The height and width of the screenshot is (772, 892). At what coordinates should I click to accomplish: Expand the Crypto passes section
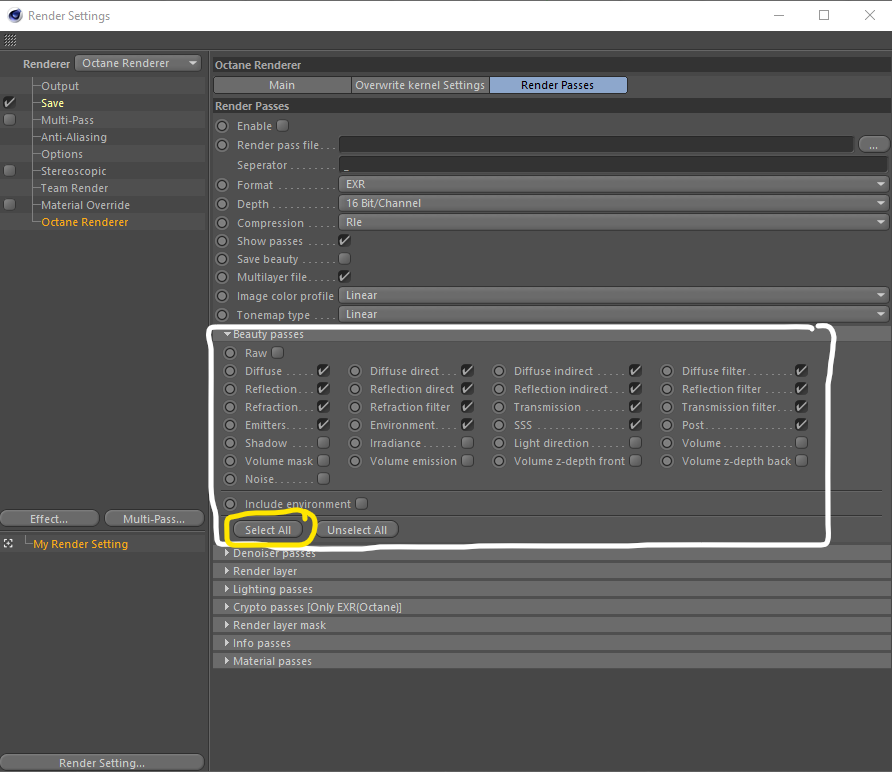(x=227, y=607)
